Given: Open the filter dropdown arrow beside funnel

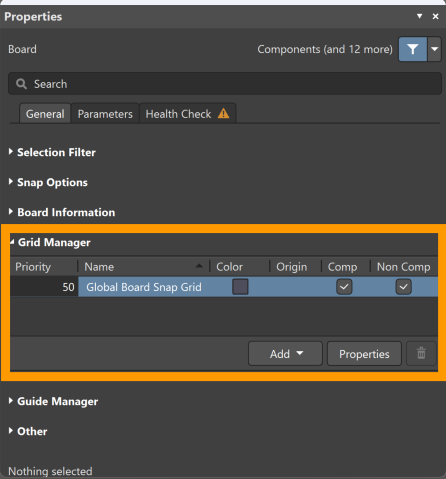Looking at the screenshot, I should click(x=434, y=49).
